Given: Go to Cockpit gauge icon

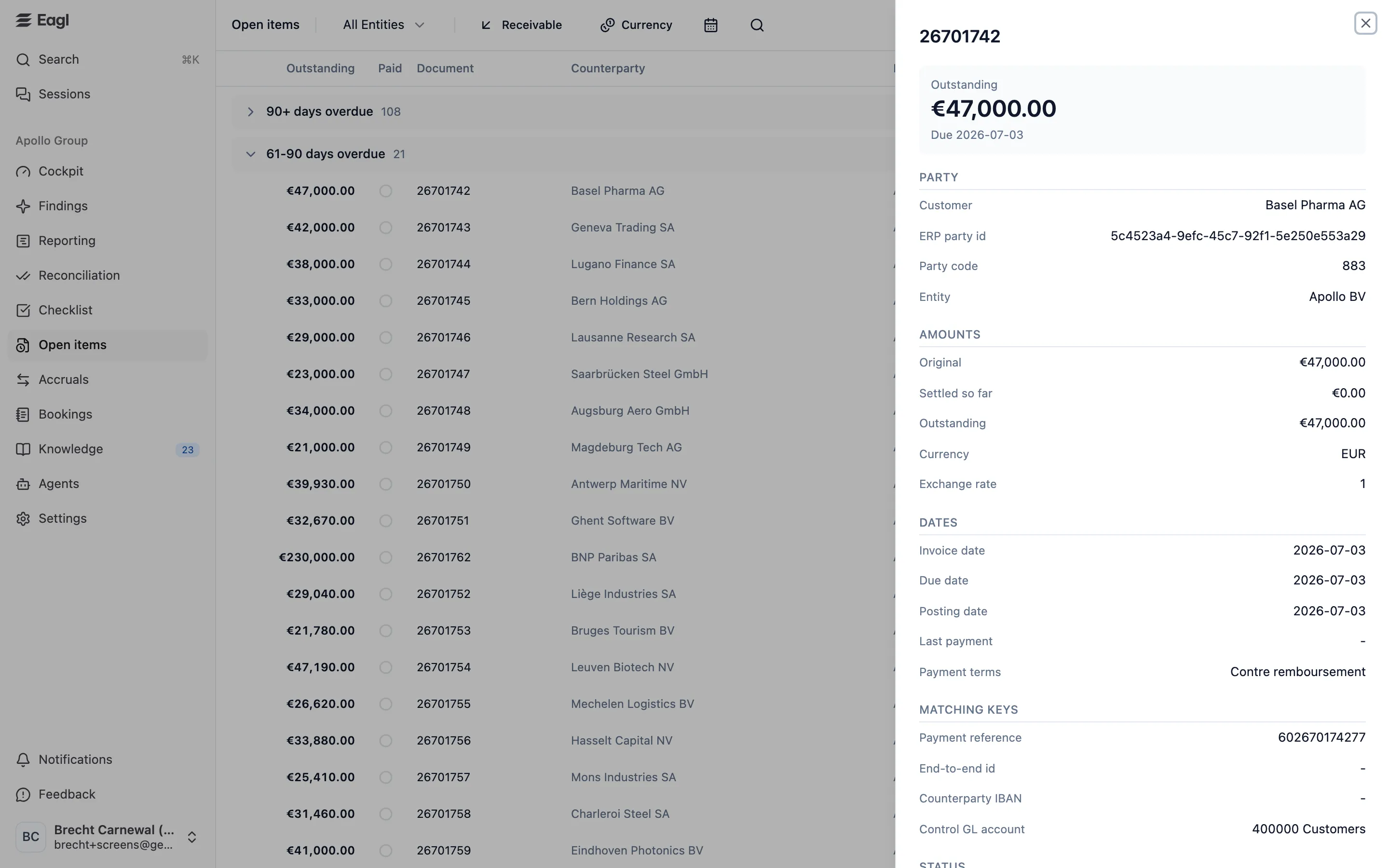Looking at the screenshot, I should [x=23, y=172].
